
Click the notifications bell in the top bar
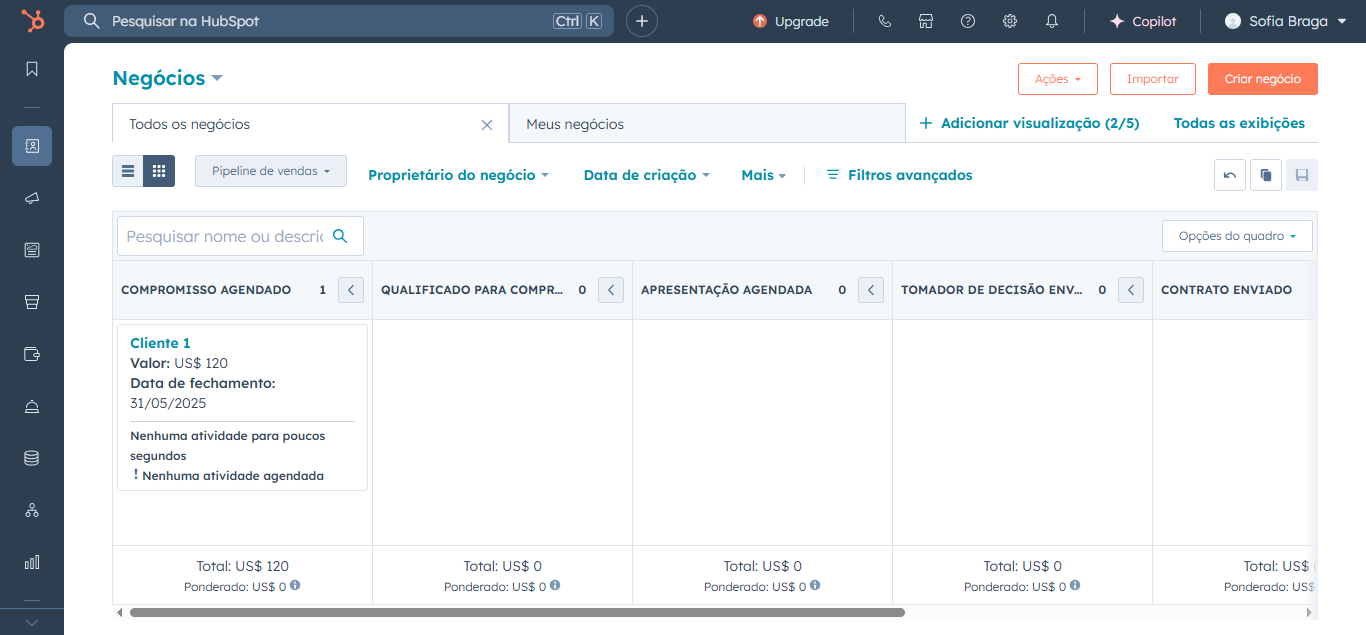(x=1051, y=20)
